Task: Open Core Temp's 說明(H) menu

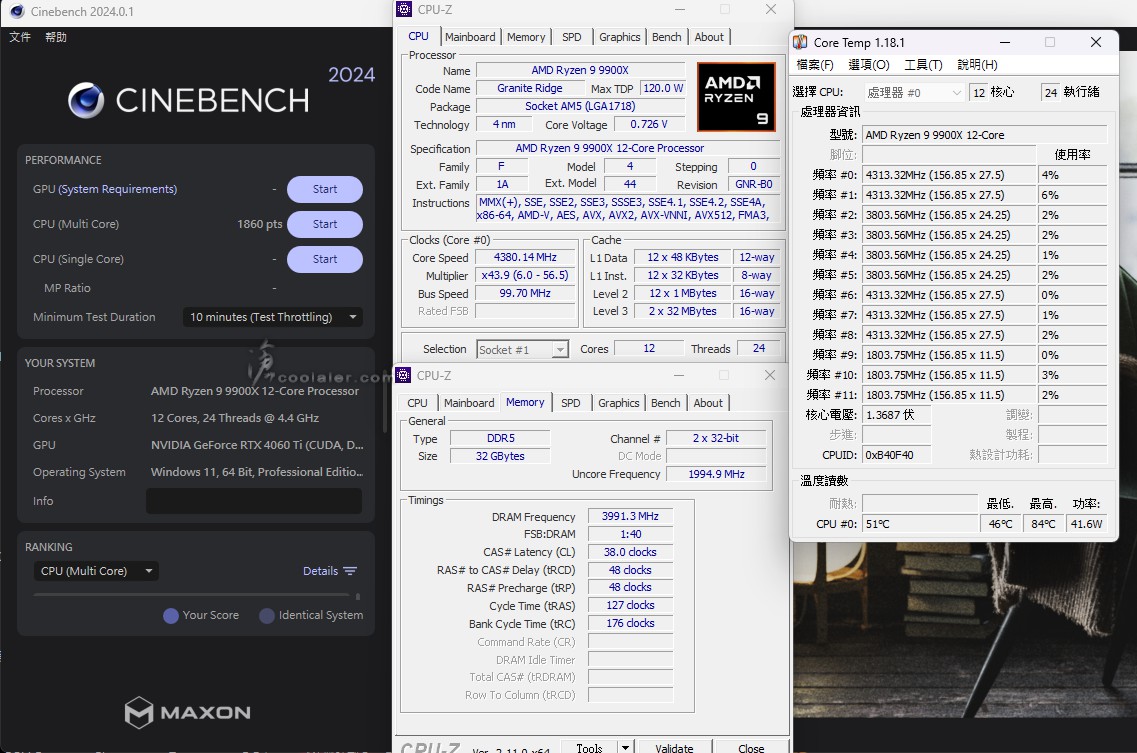Action: coord(977,65)
